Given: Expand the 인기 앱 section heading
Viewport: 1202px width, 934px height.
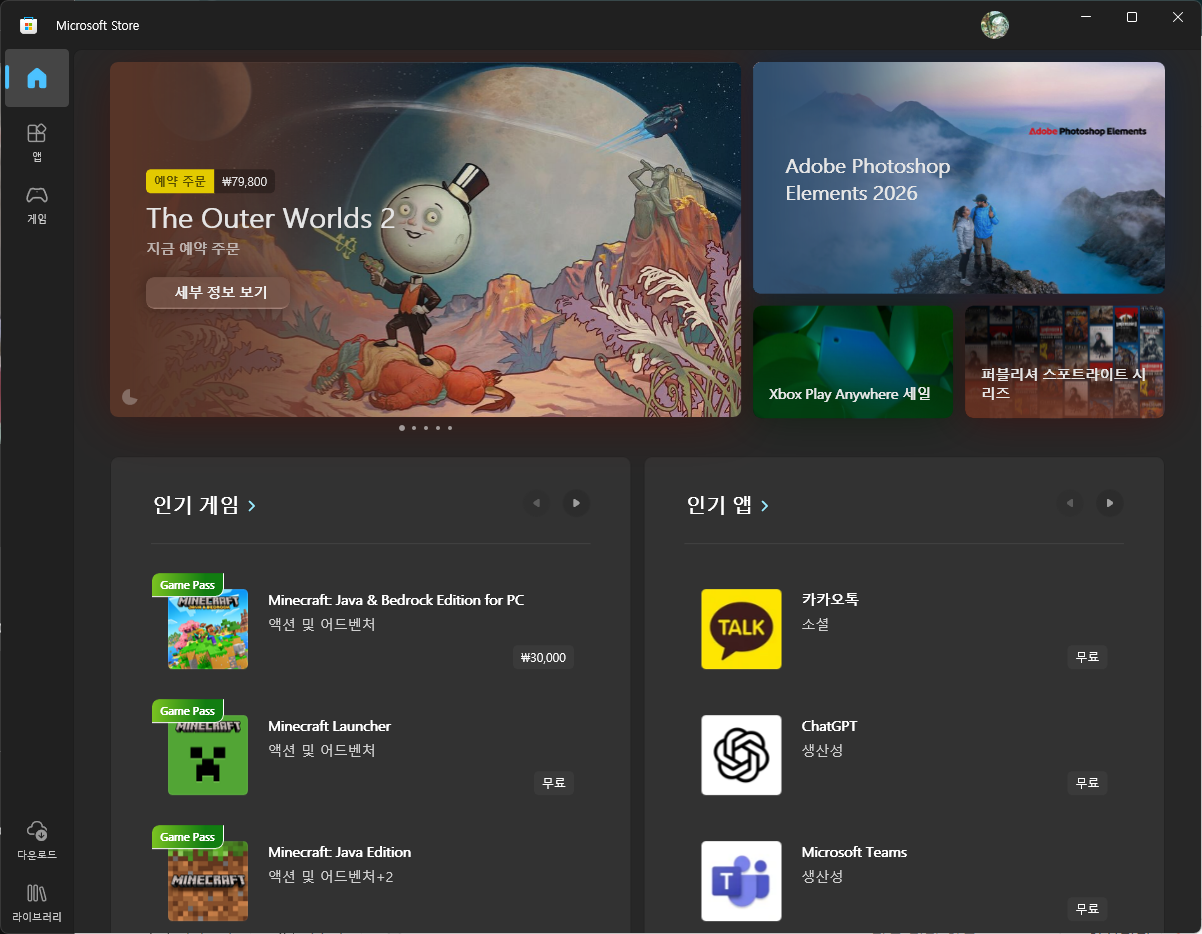Looking at the screenshot, I should pos(728,505).
